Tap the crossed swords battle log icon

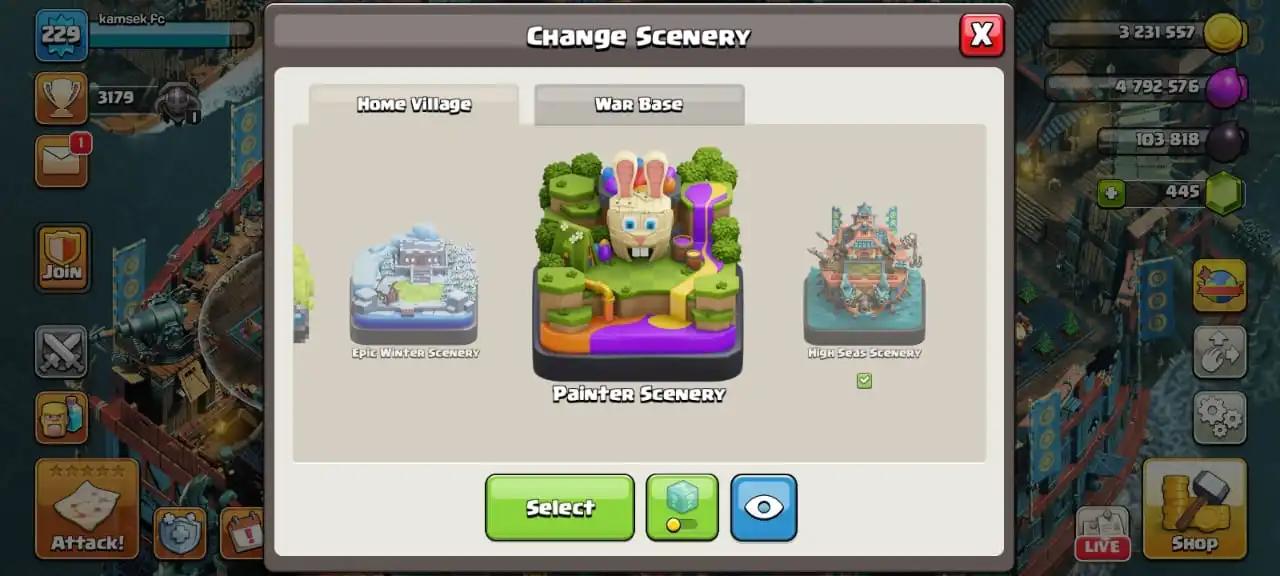coord(62,351)
